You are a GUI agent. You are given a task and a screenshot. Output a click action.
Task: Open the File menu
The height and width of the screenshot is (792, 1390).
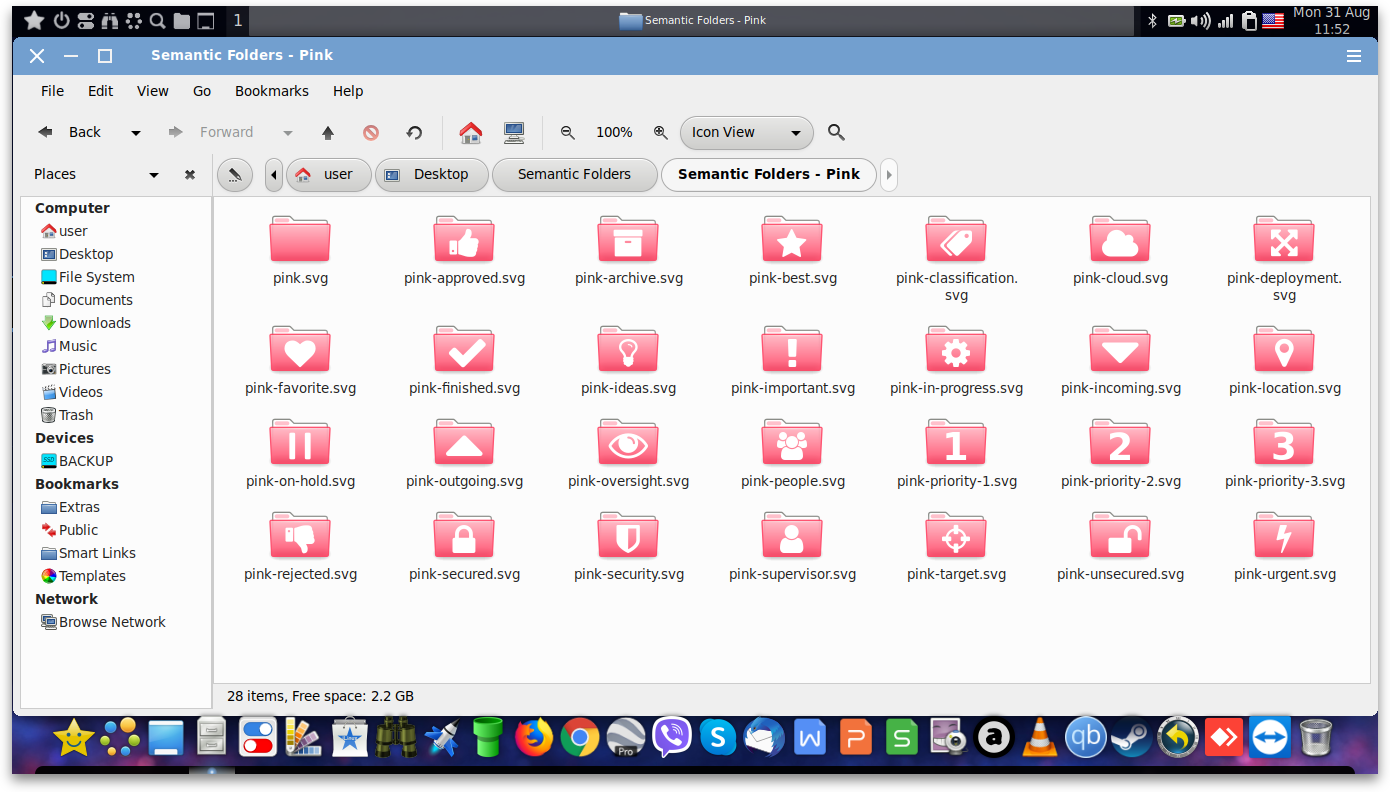pos(52,91)
